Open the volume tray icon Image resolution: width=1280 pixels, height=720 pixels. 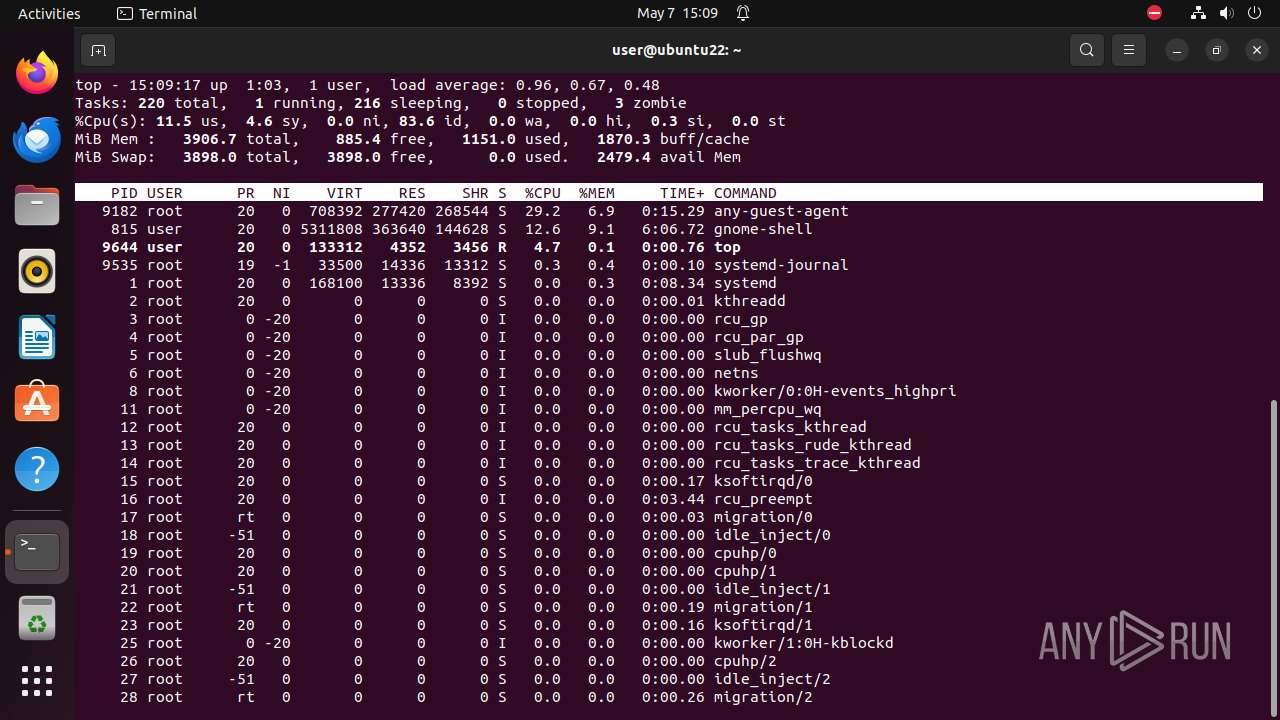[x=1226, y=13]
